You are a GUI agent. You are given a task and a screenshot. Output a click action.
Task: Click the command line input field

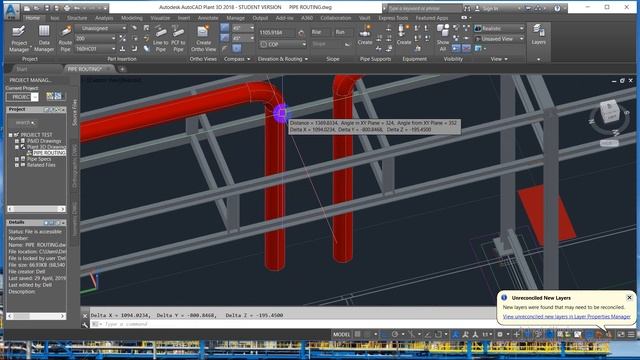tap(294, 324)
